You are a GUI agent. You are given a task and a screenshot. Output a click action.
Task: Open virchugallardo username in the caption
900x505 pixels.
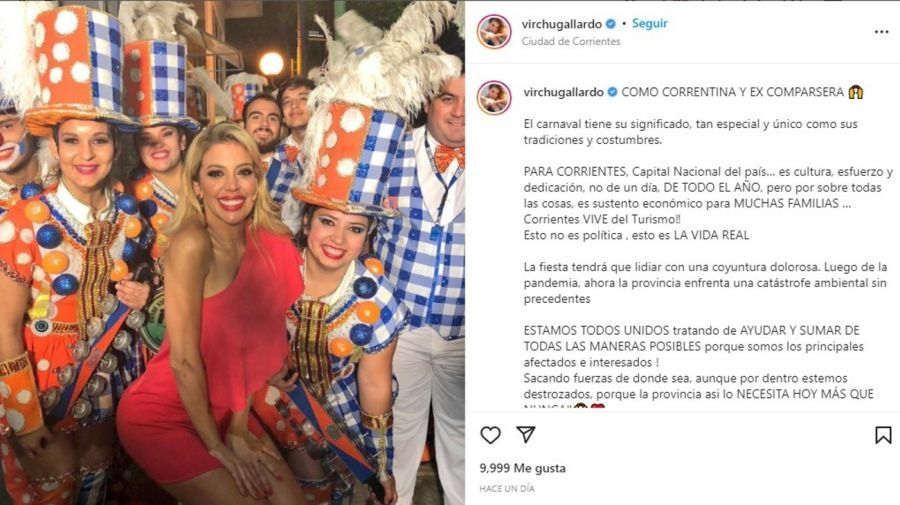(563, 92)
